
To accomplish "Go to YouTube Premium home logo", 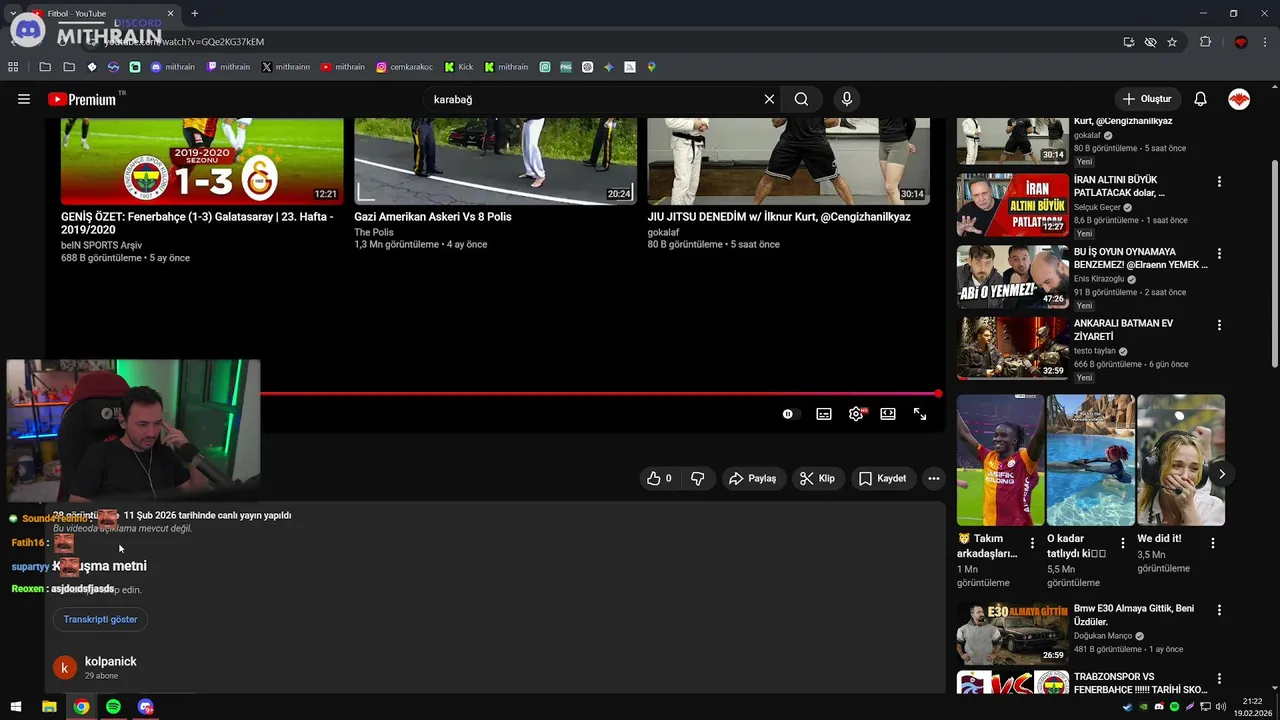I will coord(82,99).
